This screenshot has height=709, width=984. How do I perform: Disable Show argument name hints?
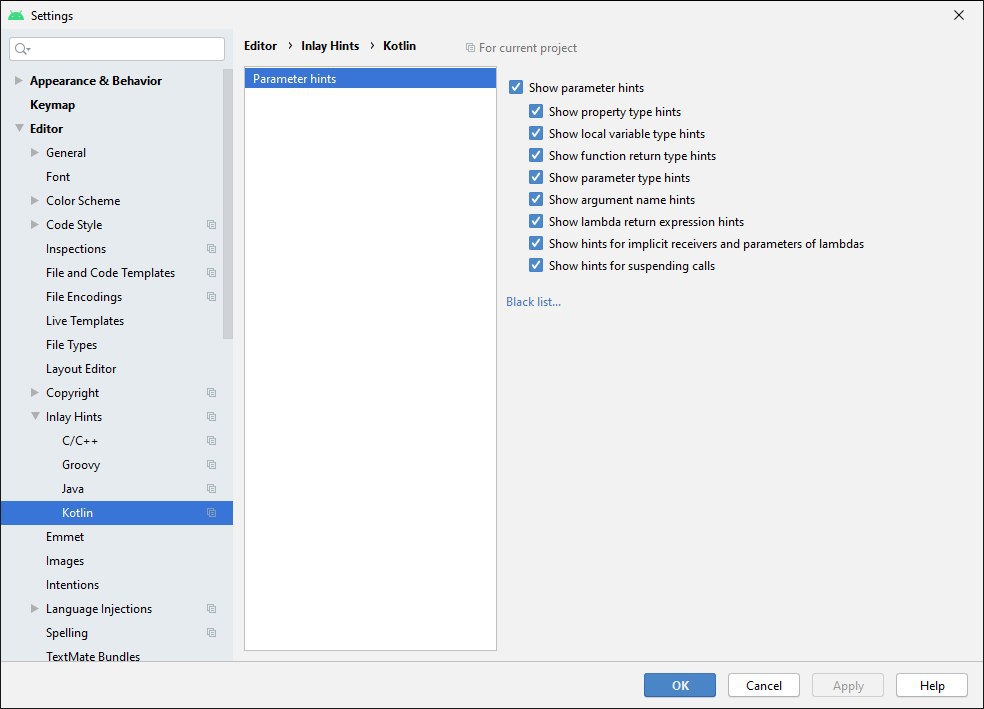pos(536,199)
